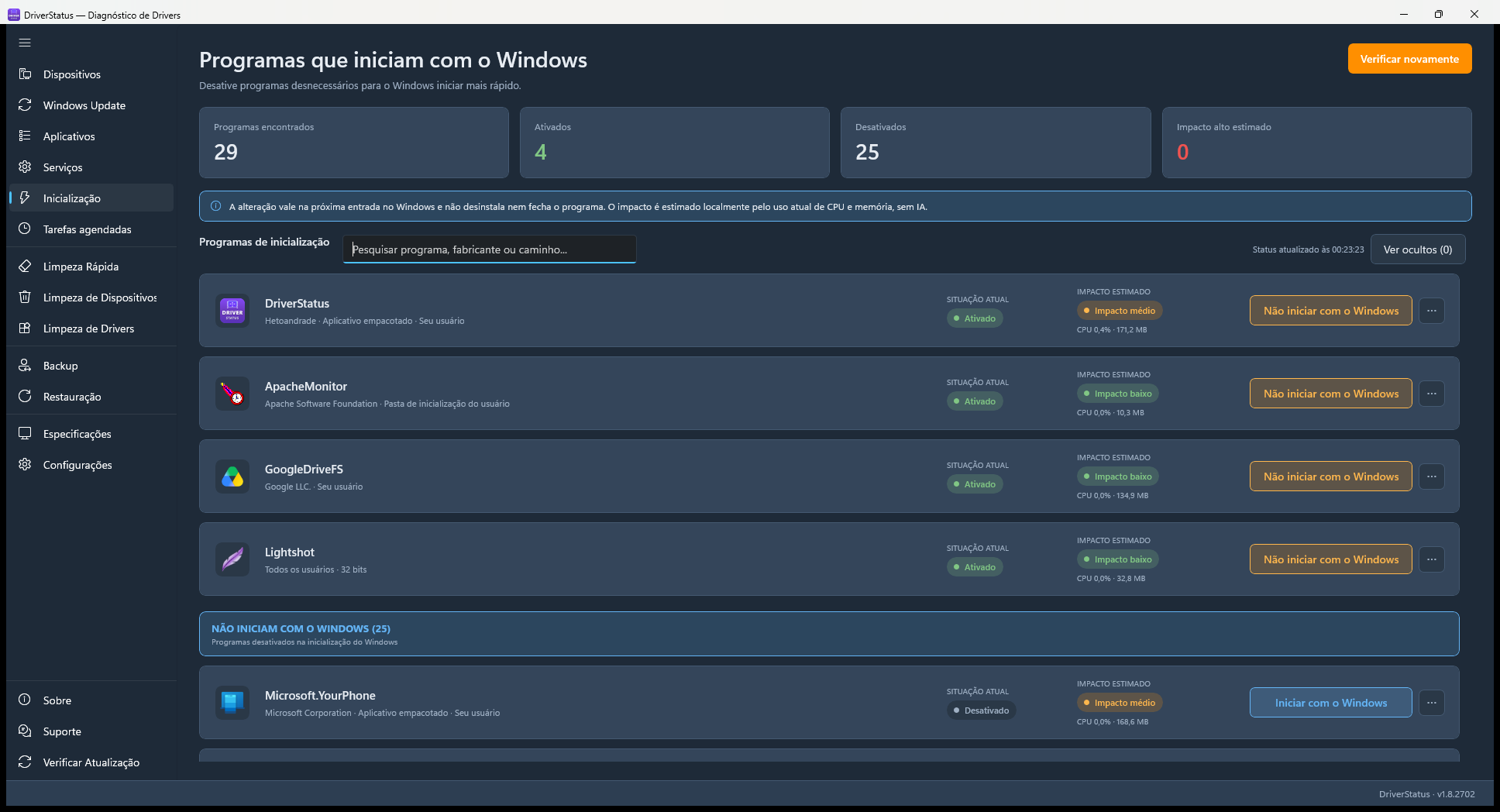Open more options for Lightshot entry
Screen dimensions: 1500x812
1432,559
